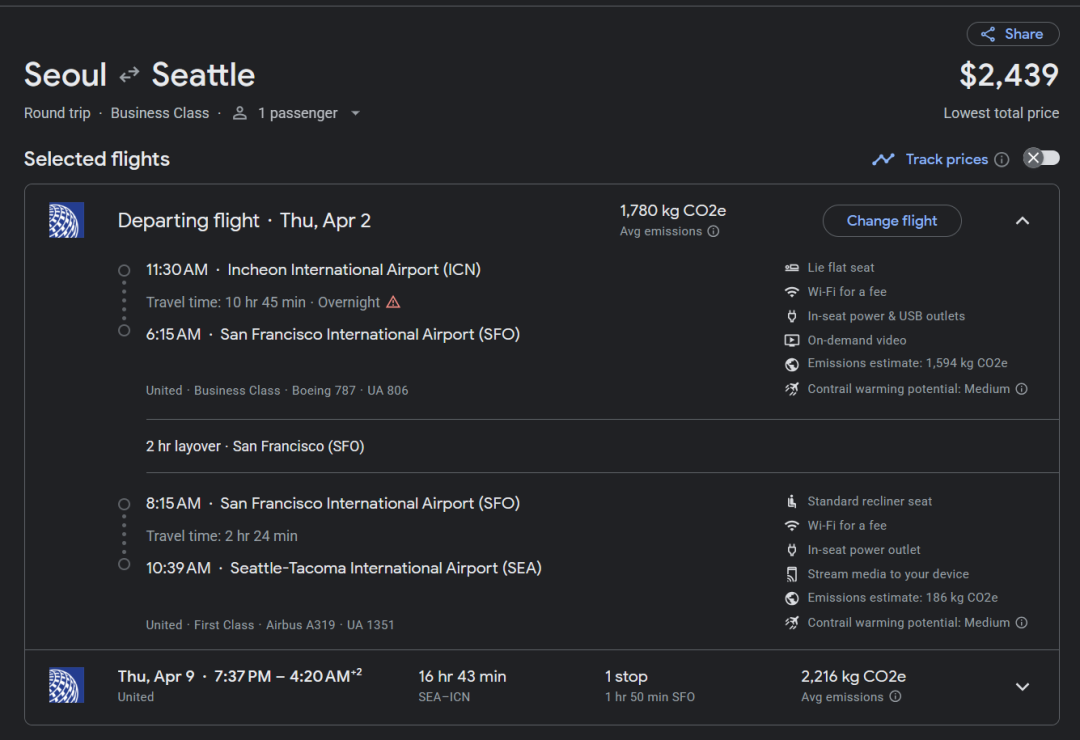Click the Track prices trend icon

tap(883, 159)
